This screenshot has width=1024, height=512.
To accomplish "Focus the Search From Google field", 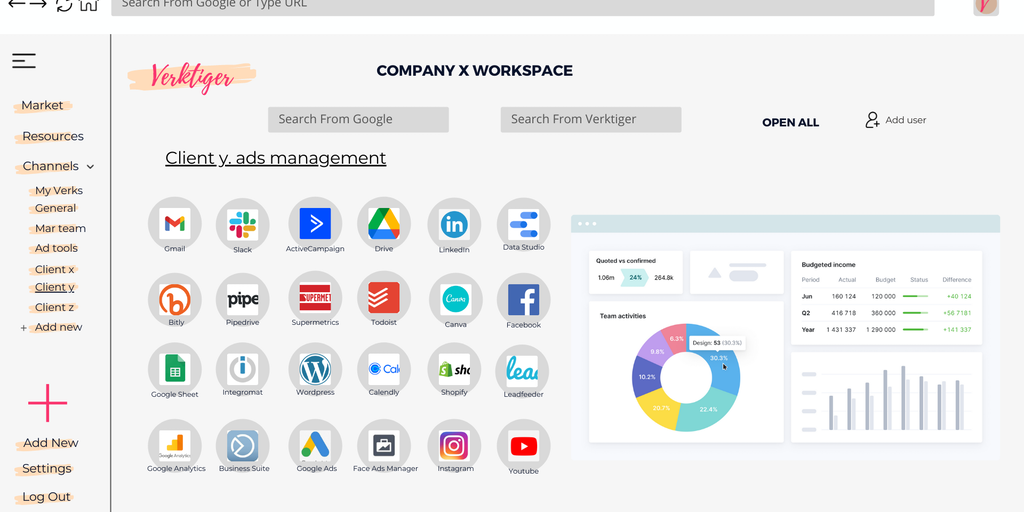I will [x=358, y=120].
